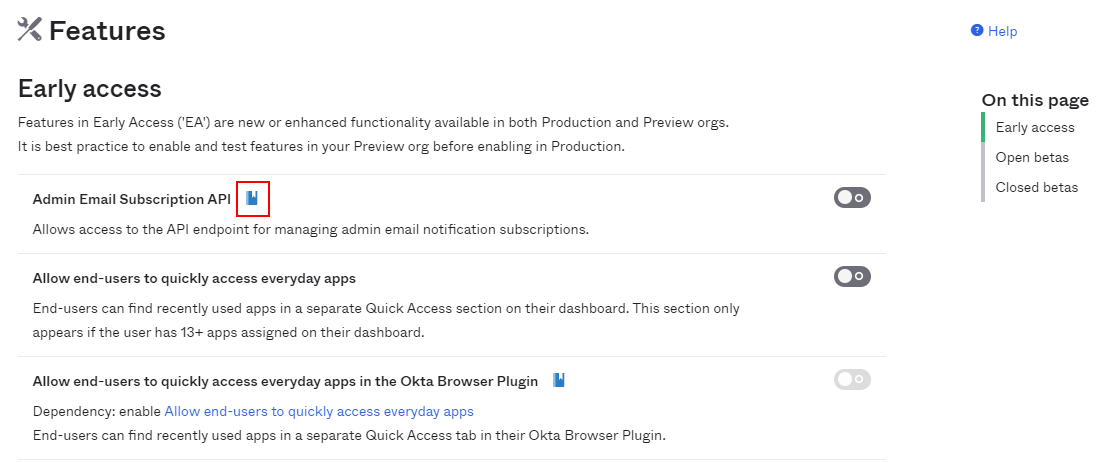Click the admin email notification subscriptions description
1099x463 pixels.
(x=310, y=229)
